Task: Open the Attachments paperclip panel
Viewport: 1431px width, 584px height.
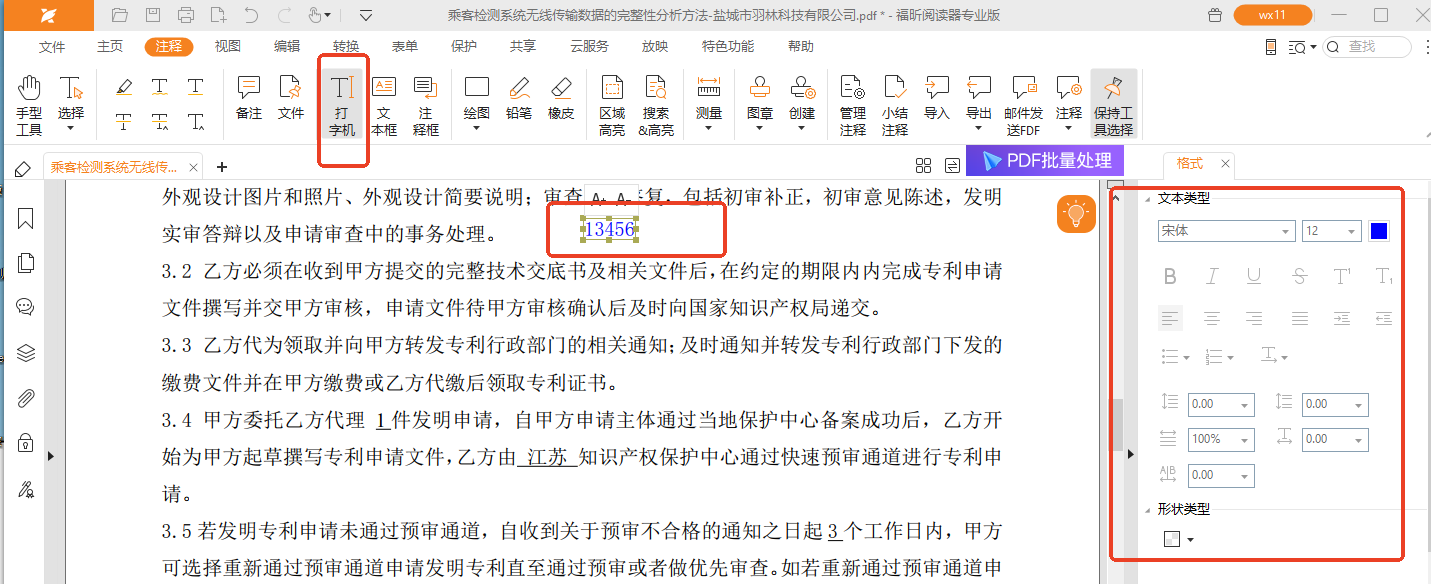Action: coord(26,398)
